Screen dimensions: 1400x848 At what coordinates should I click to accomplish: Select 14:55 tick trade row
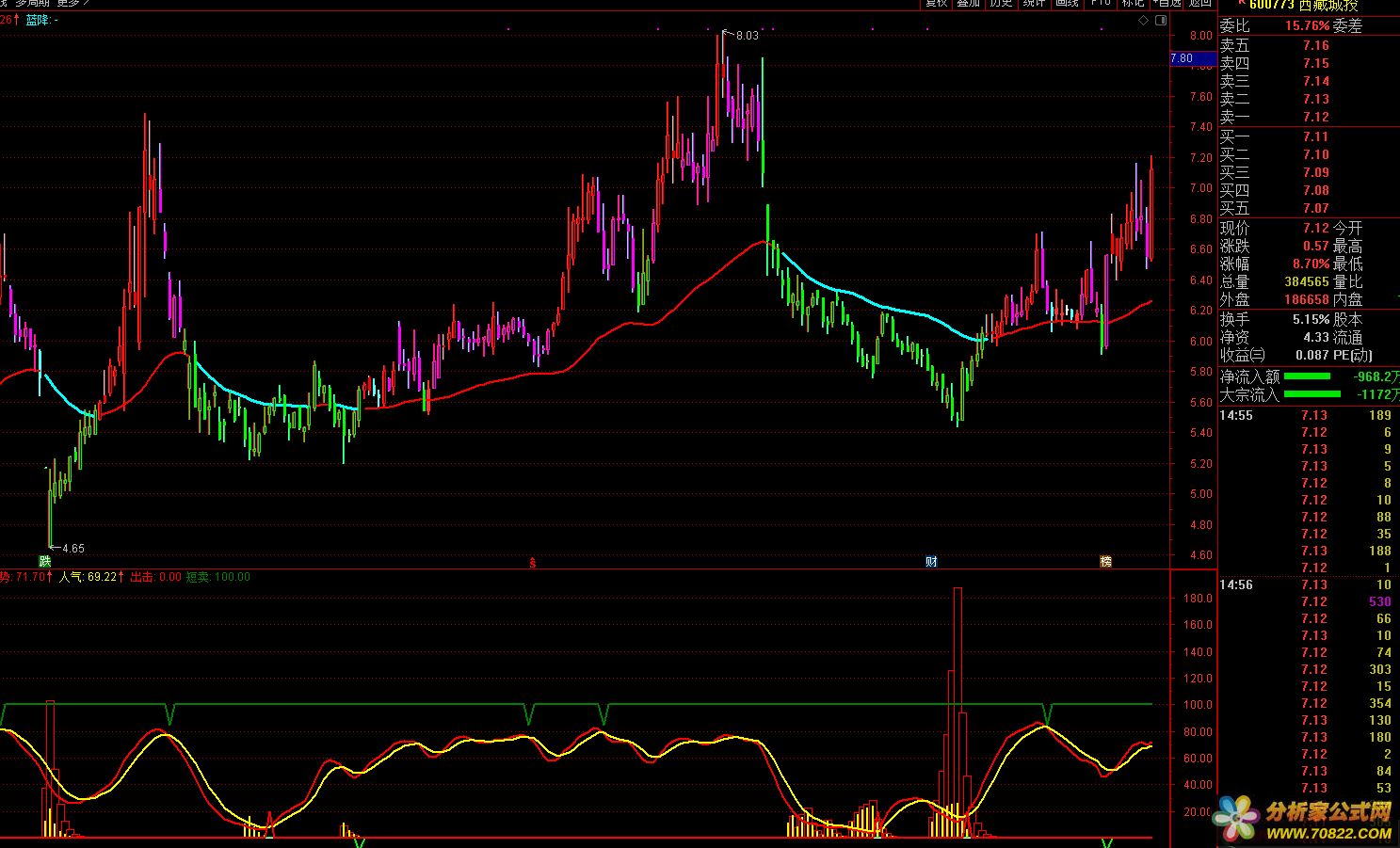point(1309,415)
